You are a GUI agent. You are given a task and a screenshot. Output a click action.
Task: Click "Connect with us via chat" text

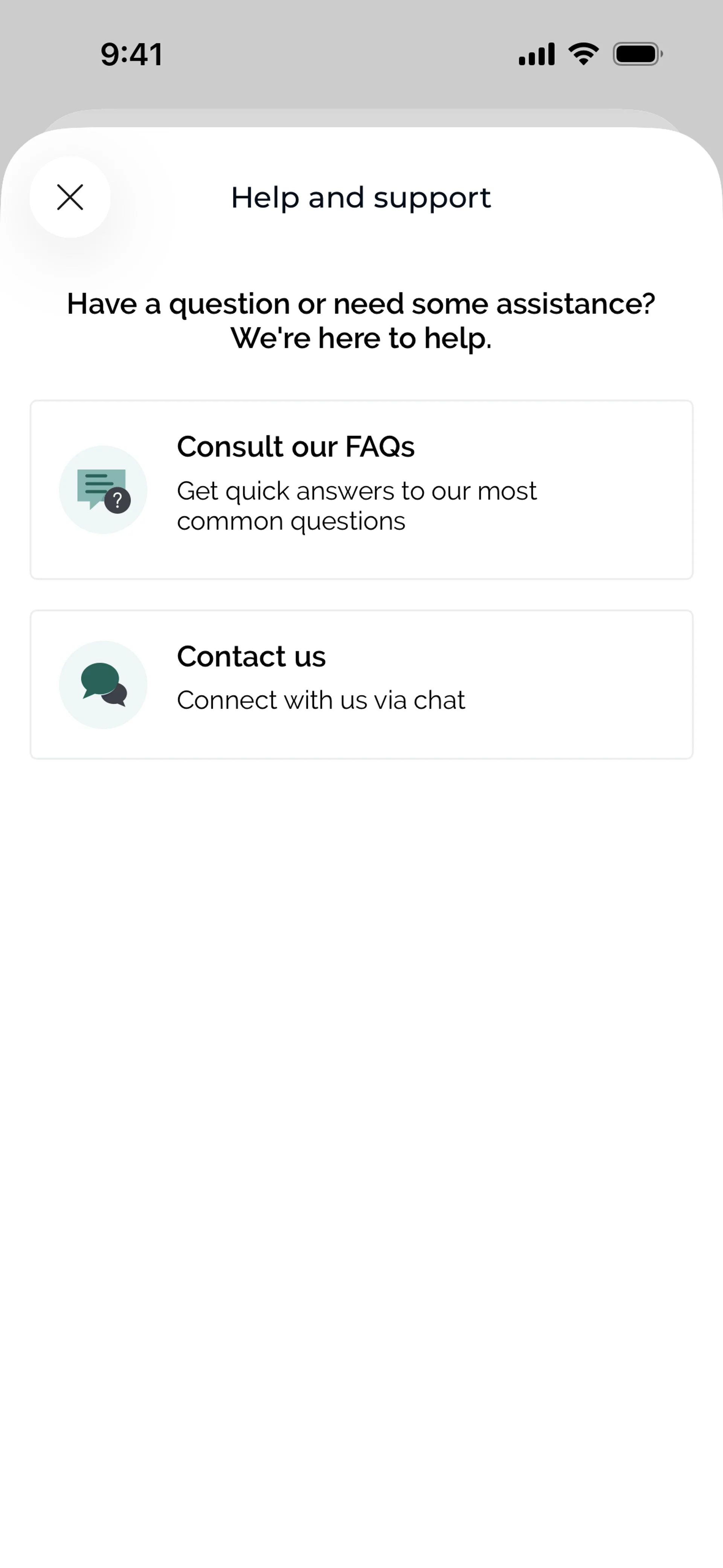tap(321, 701)
